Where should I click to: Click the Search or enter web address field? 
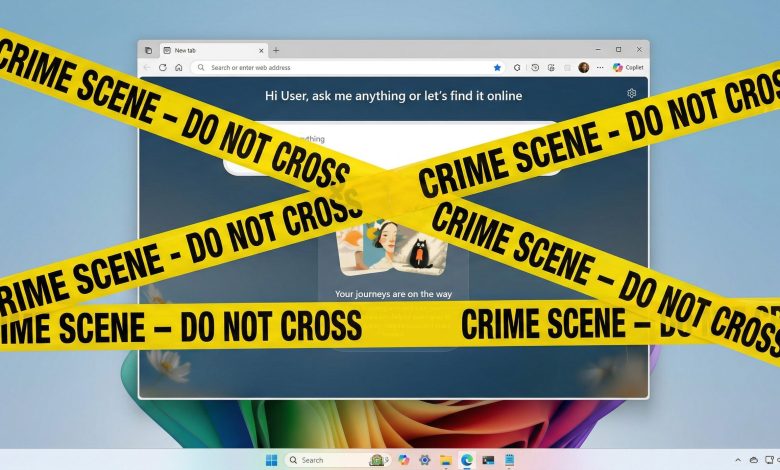click(348, 68)
